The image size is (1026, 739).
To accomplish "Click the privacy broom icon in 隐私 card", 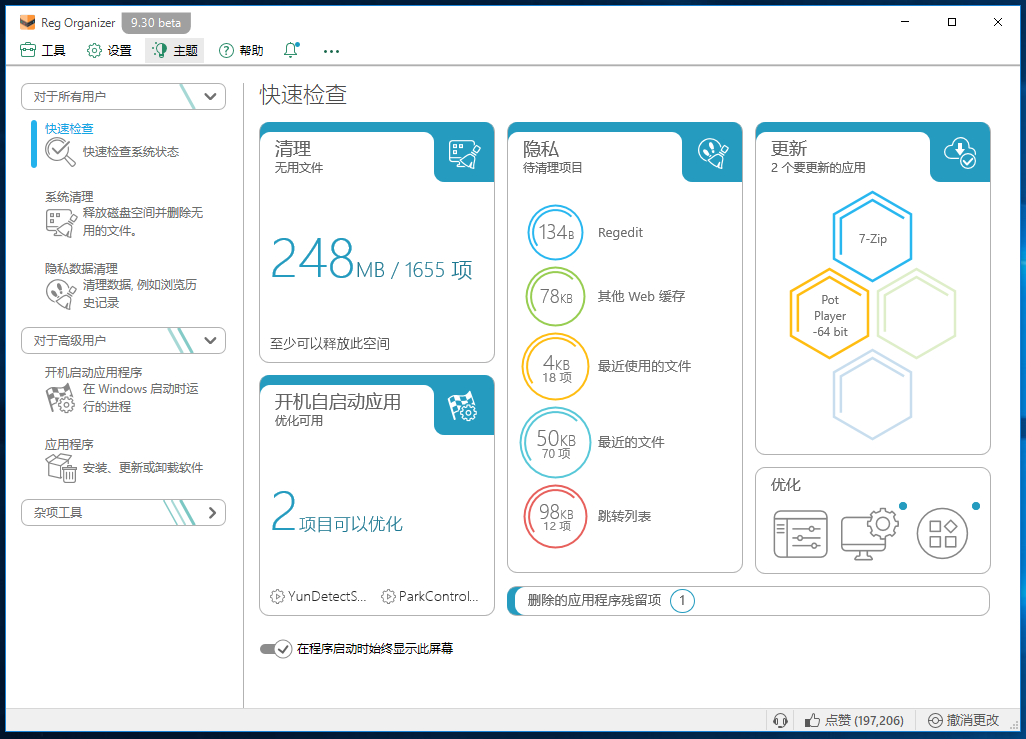I will click(712, 152).
